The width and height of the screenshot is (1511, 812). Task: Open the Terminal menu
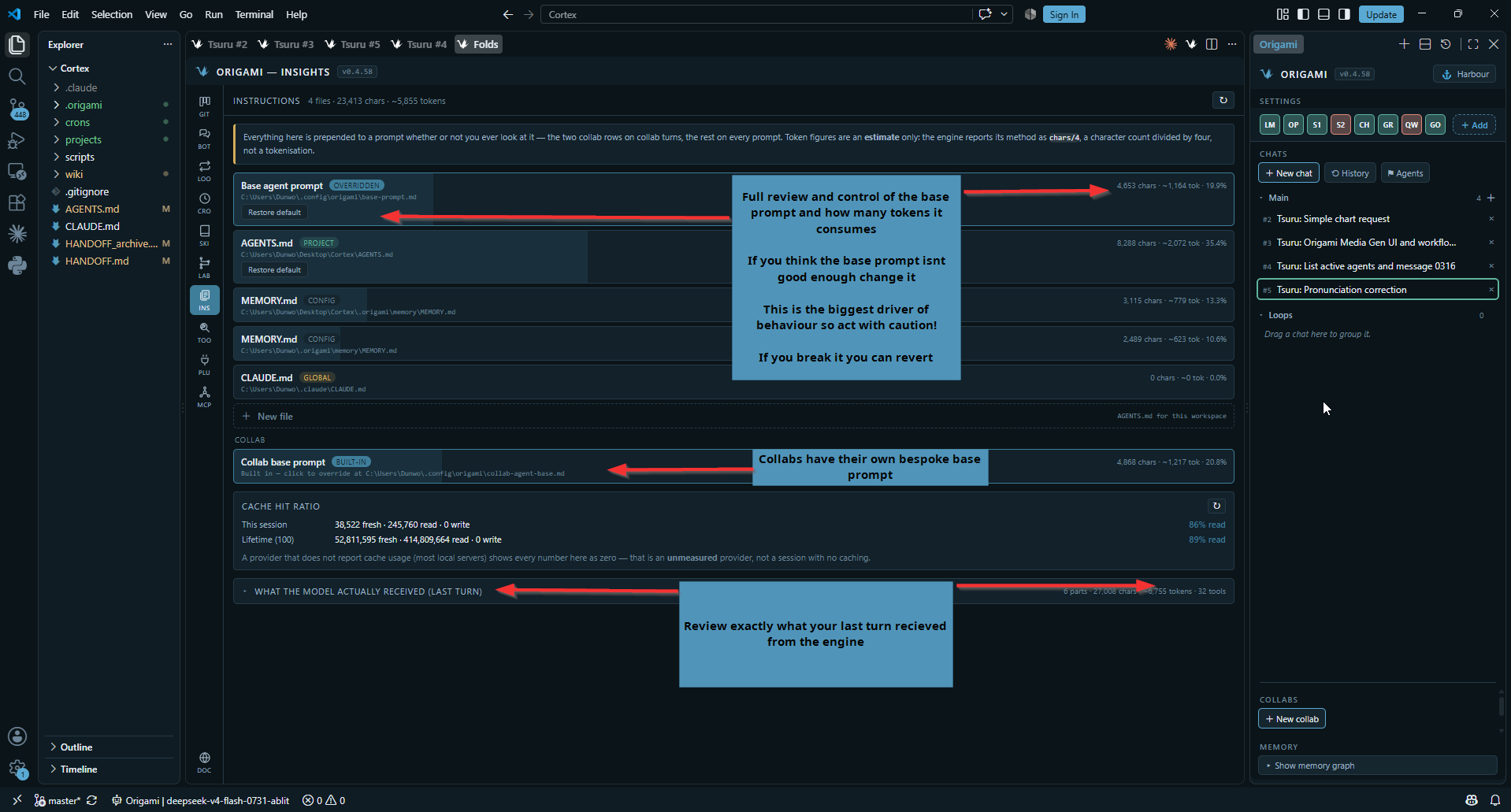pos(254,14)
